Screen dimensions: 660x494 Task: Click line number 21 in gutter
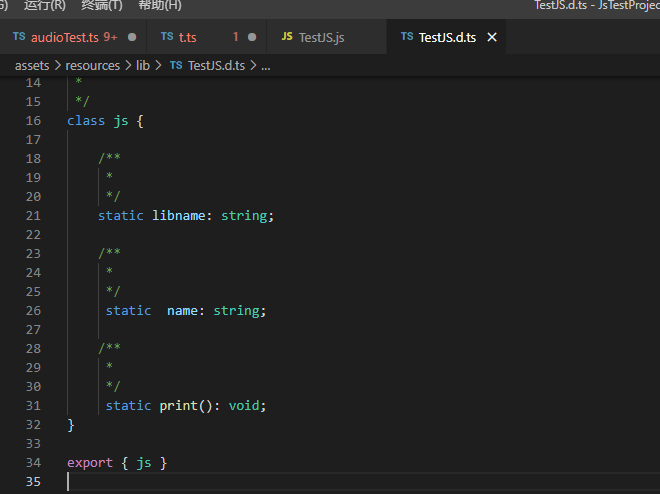coord(33,216)
